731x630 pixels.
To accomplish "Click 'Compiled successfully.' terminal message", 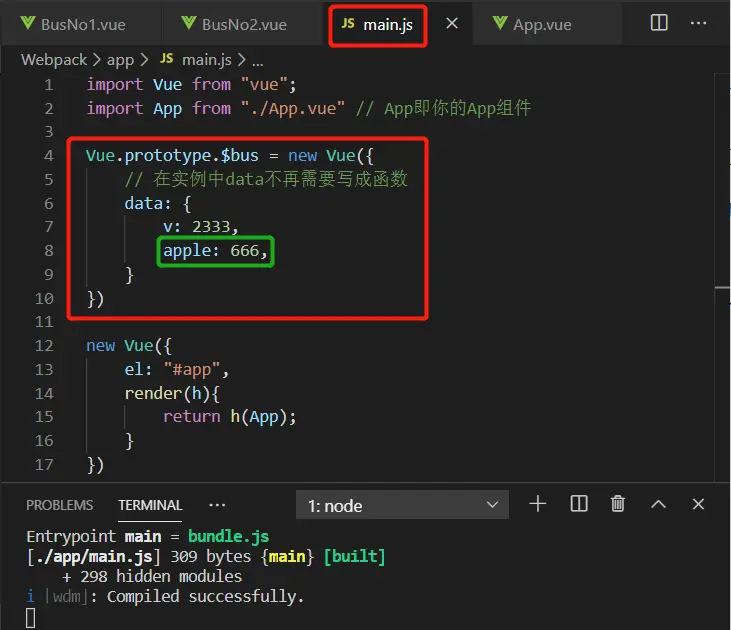I will coord(206,596).
